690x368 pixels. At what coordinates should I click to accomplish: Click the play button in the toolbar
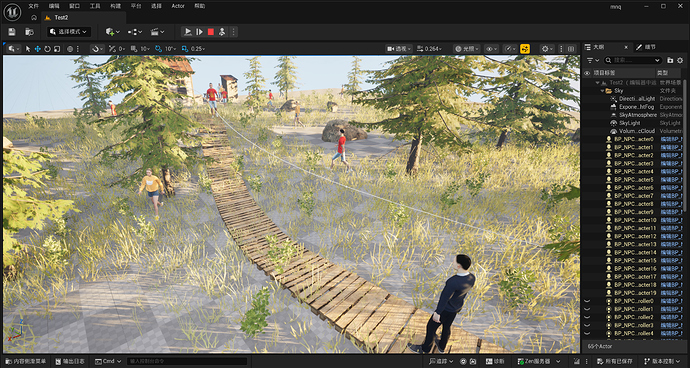pos(188,32)
